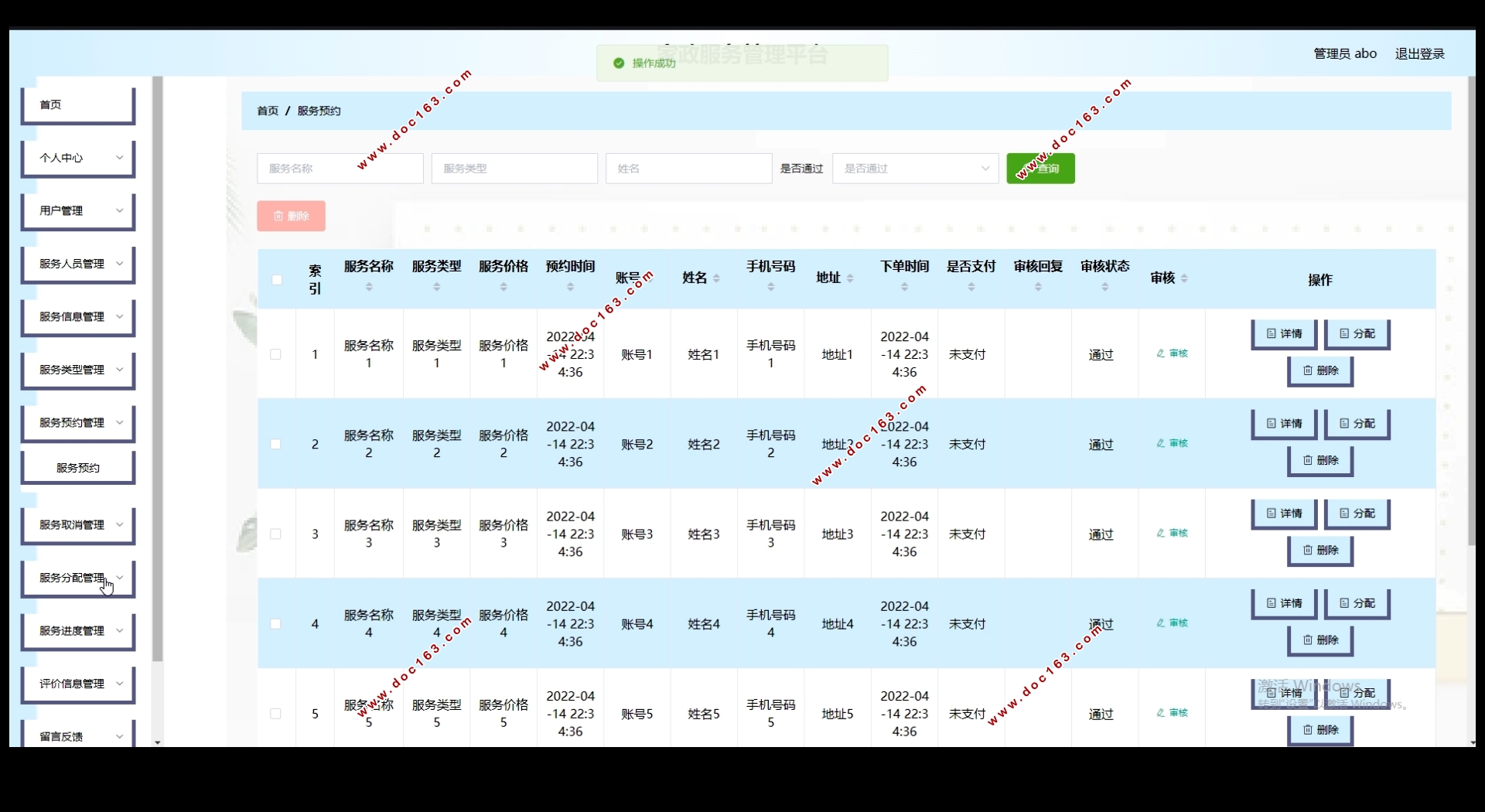Click 删除 for row 2
The width and height of the screenshot is (1485, 812).
click(x=1320, y=461)
